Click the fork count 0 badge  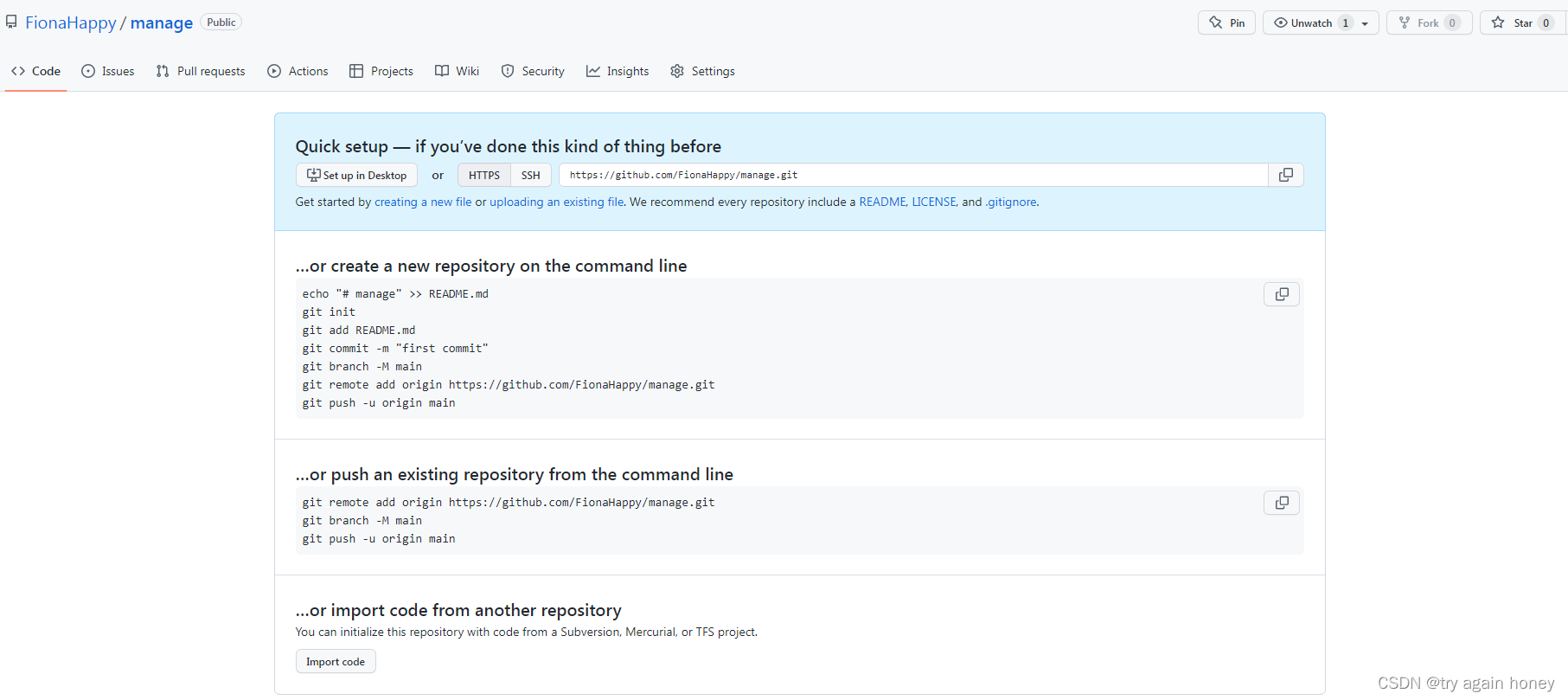[1452, 22]
